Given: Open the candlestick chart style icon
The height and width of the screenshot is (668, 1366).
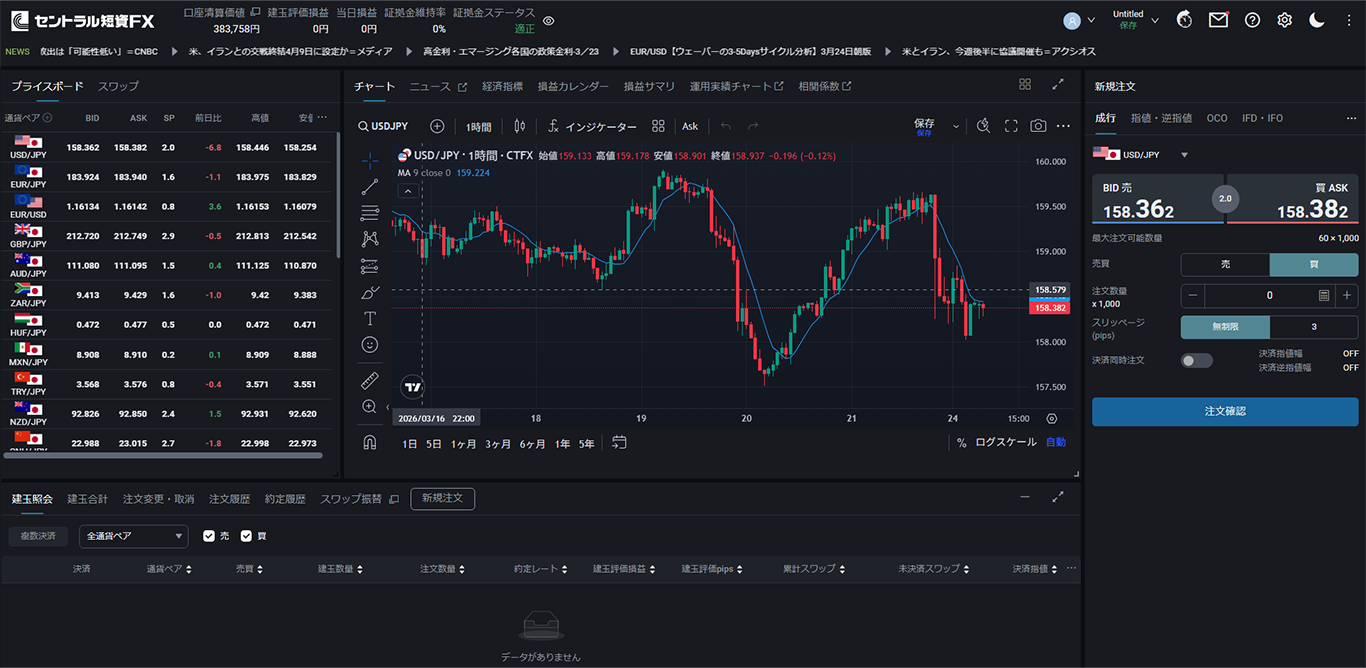Looking at the screenshot, I should (518, 126).
